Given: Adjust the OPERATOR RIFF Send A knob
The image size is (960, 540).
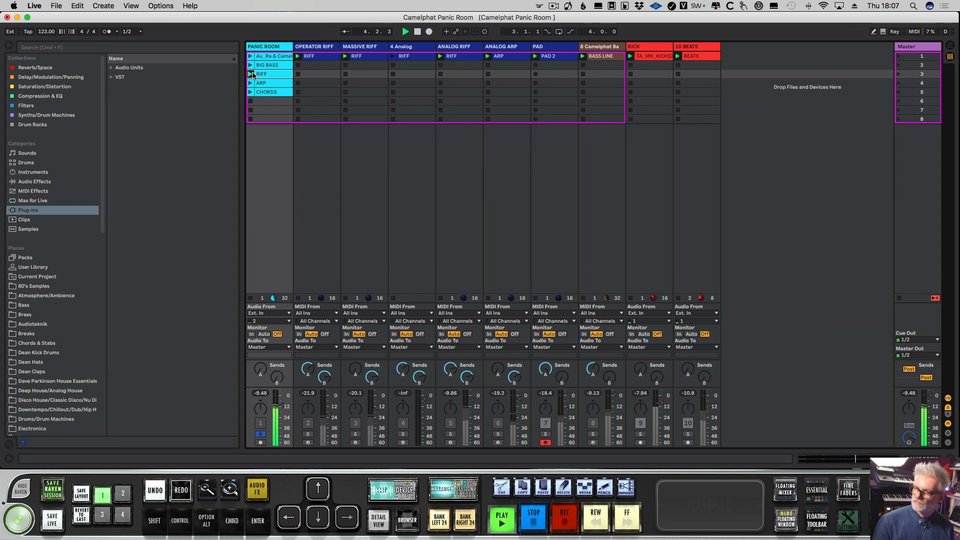Looking at the screenshot, I should click(307, 369).
